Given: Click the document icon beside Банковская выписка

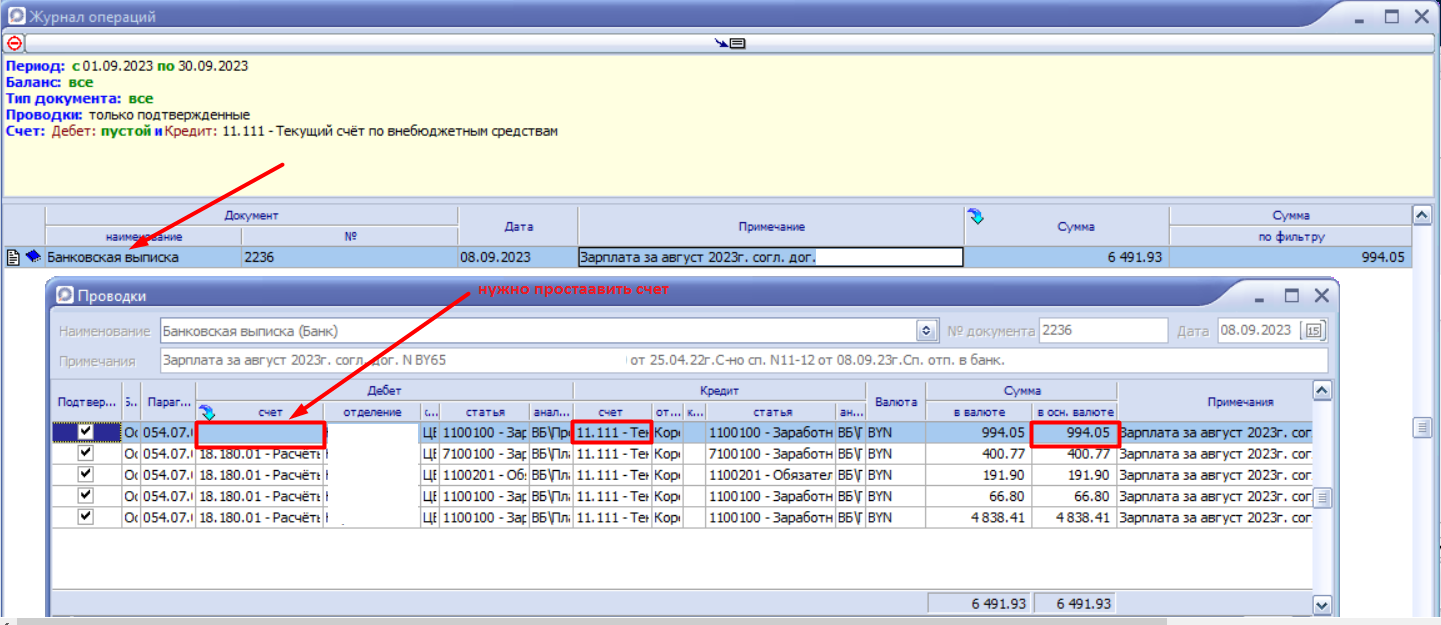Looking at the screenshot, I should [13, 257].
